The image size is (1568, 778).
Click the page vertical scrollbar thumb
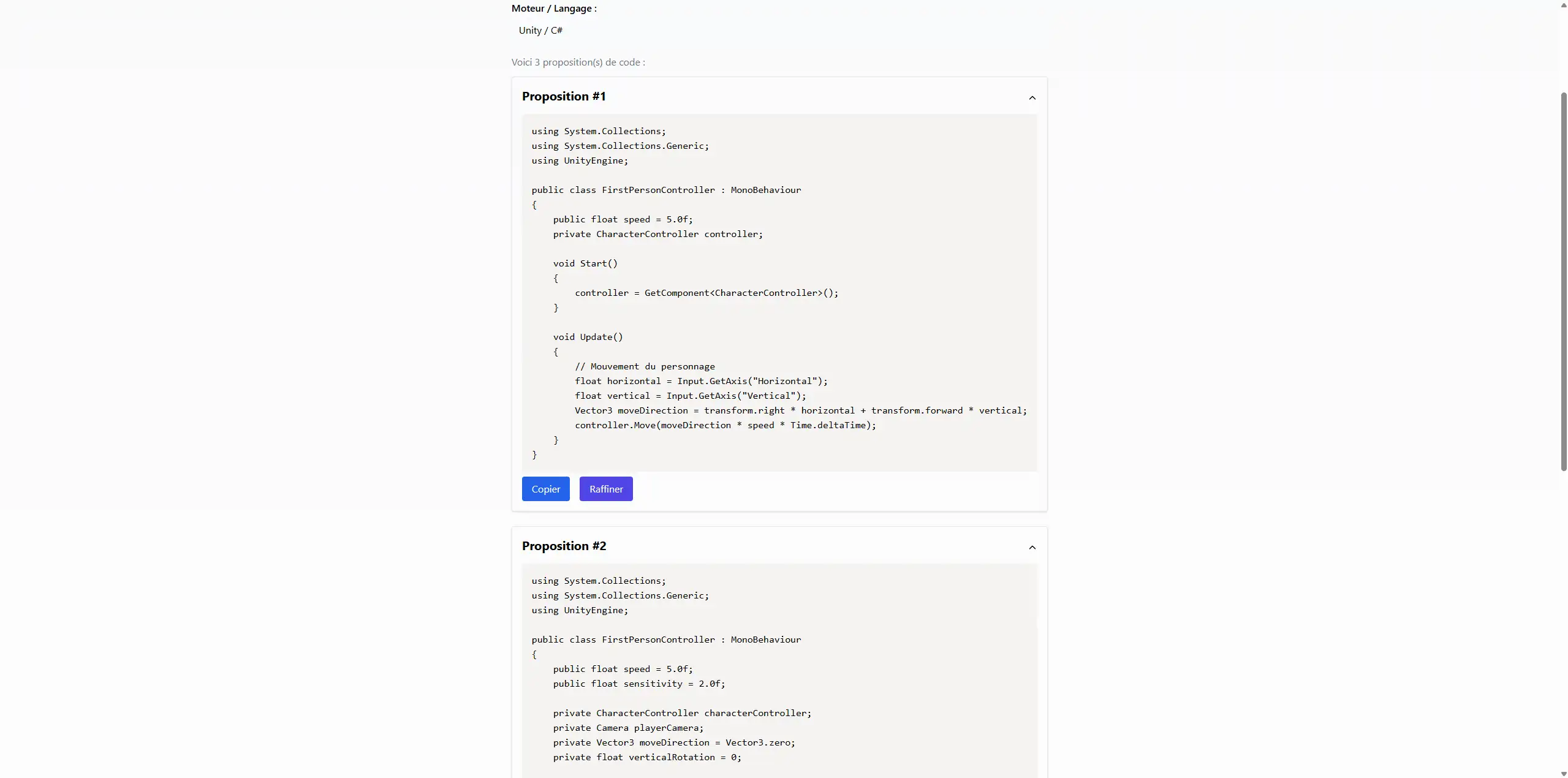pyautogui.click(x=1563, y=282)
